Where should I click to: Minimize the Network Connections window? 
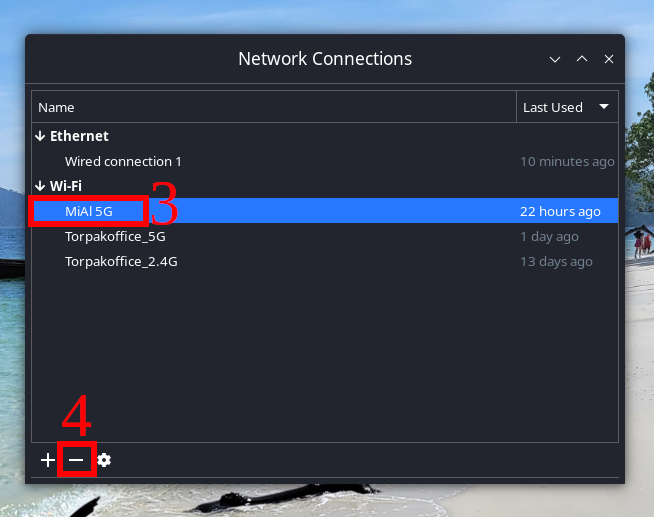pyautogui.click(x=555, y=60)
